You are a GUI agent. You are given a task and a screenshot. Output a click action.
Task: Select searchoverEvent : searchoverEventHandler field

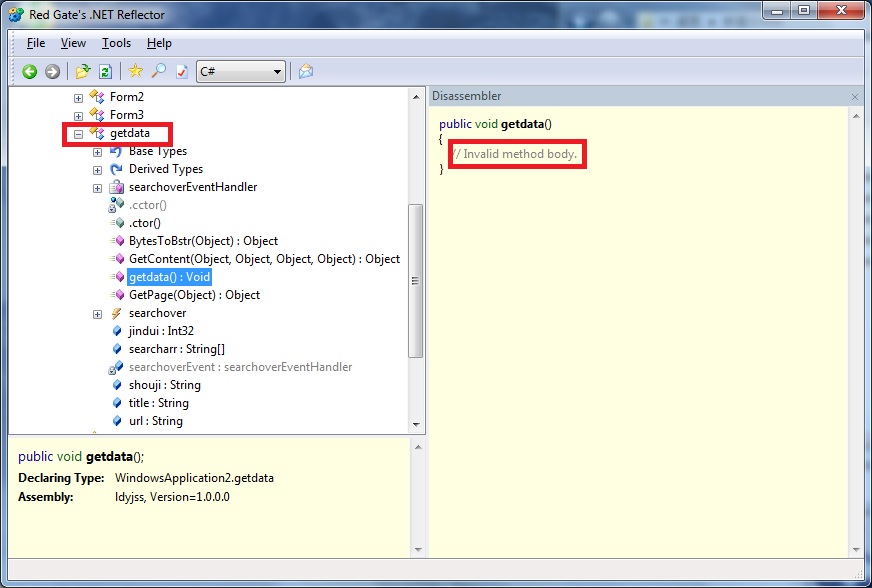(x=240, y=367)
